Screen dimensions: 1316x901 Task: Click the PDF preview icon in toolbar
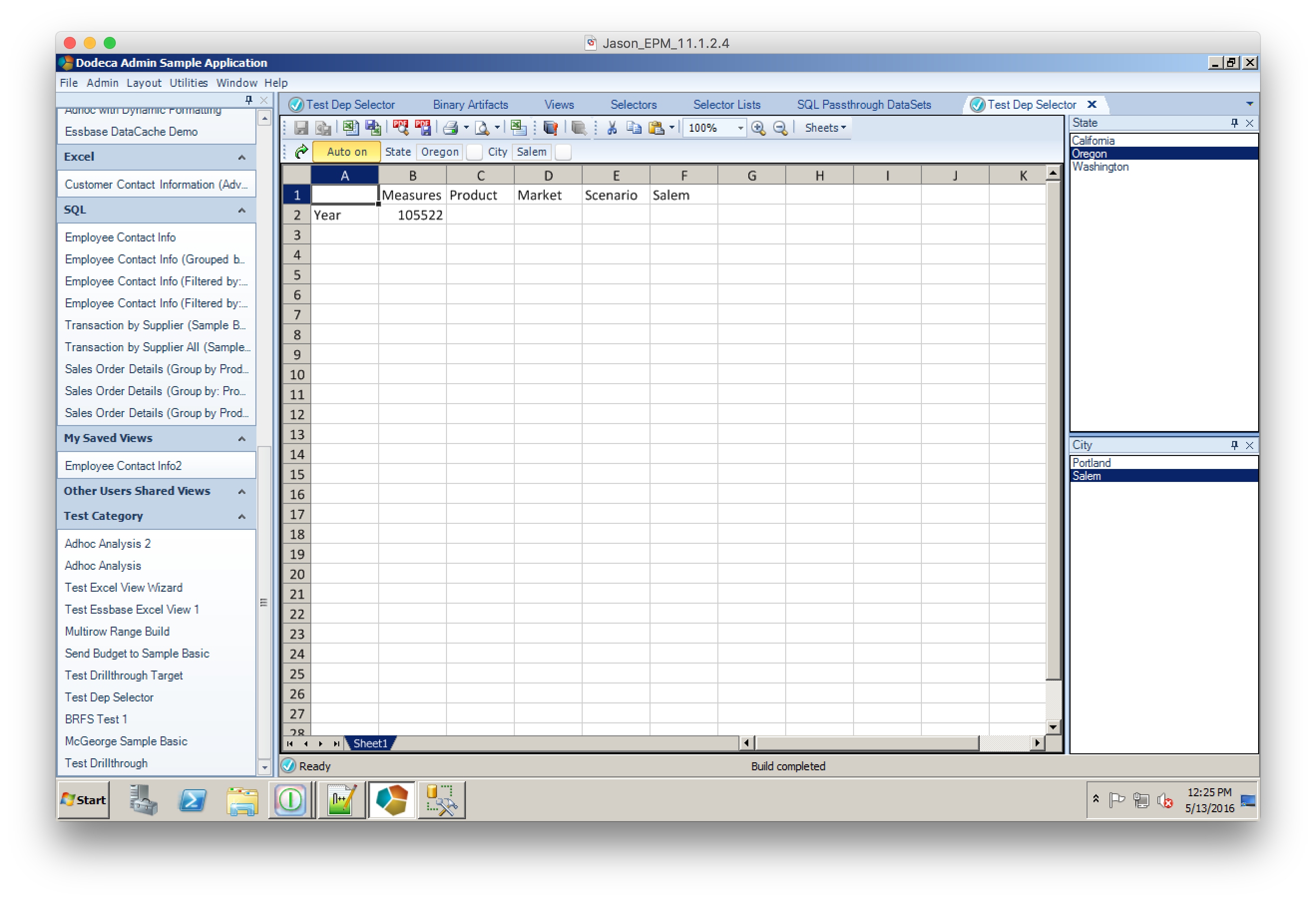(401, 127)
